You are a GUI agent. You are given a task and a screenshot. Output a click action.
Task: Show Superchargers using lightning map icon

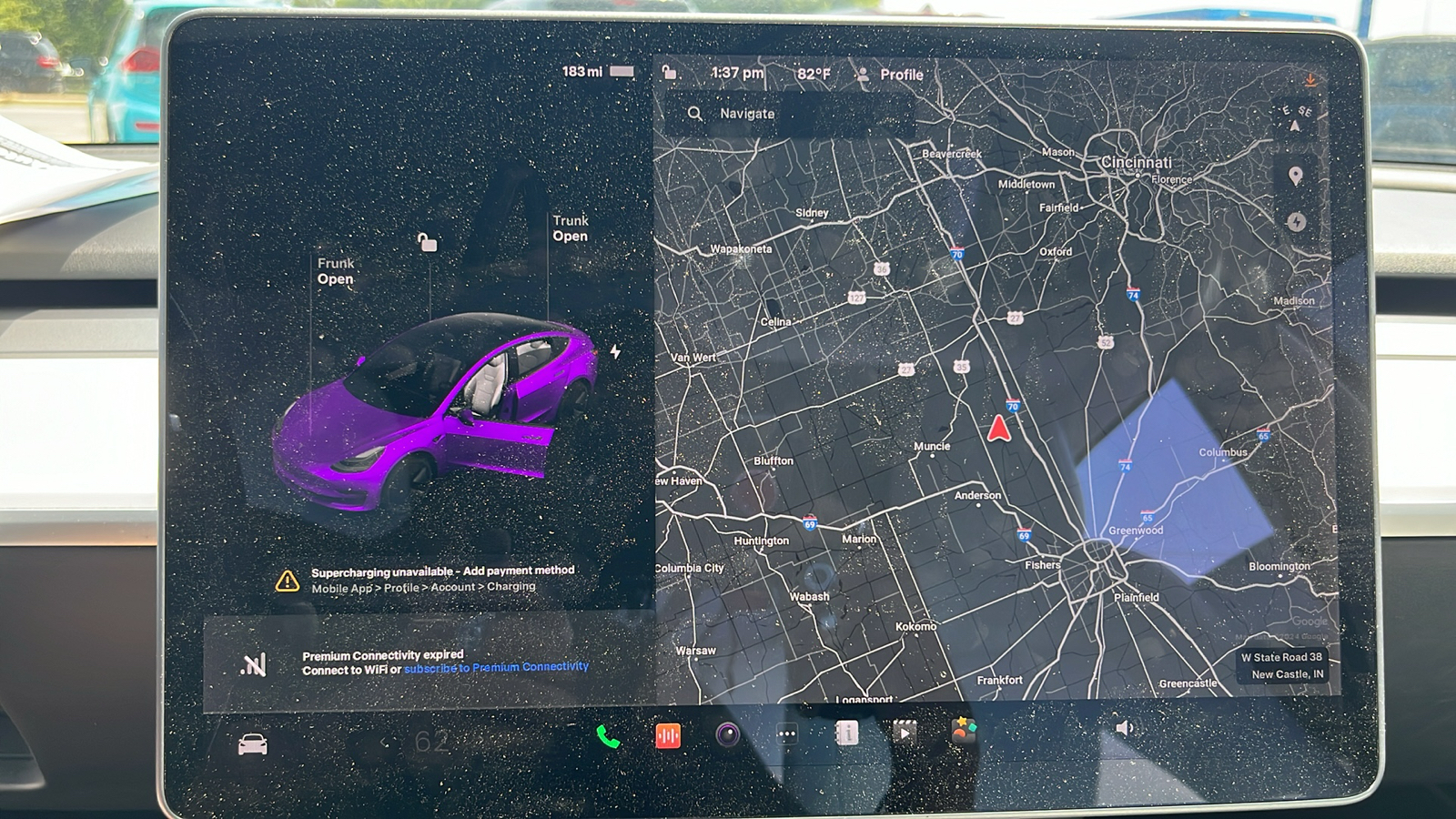tap(1297, 221)
